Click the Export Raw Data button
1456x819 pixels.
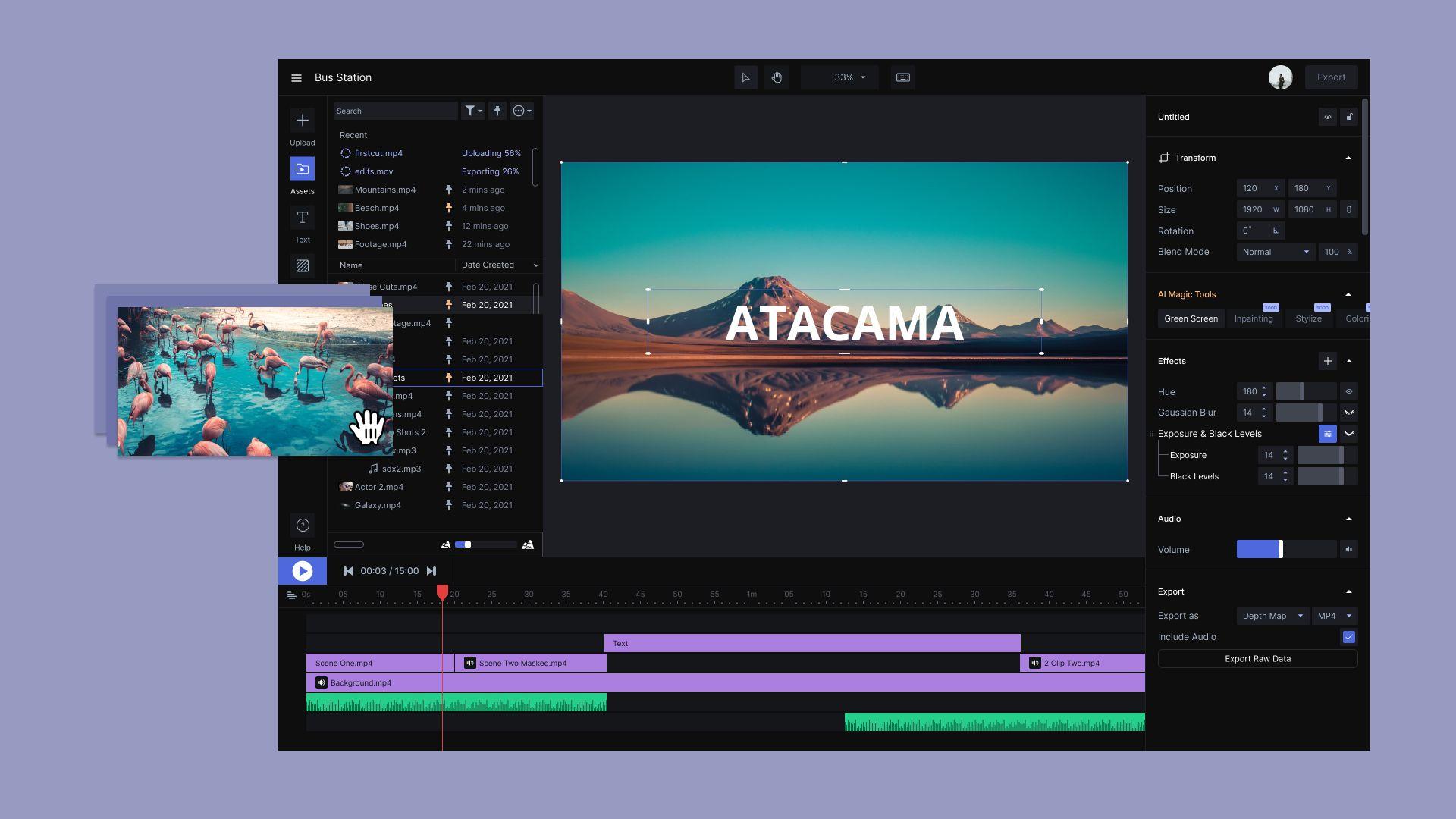[x=1257, y=659]
